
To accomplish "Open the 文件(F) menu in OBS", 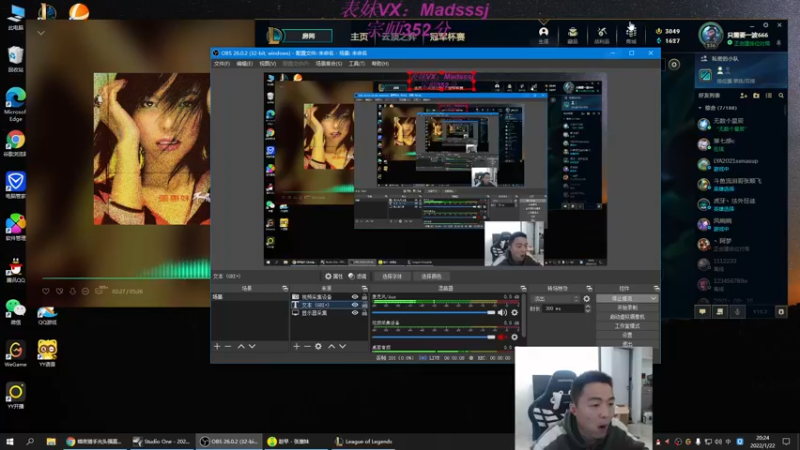I will 222,64.
